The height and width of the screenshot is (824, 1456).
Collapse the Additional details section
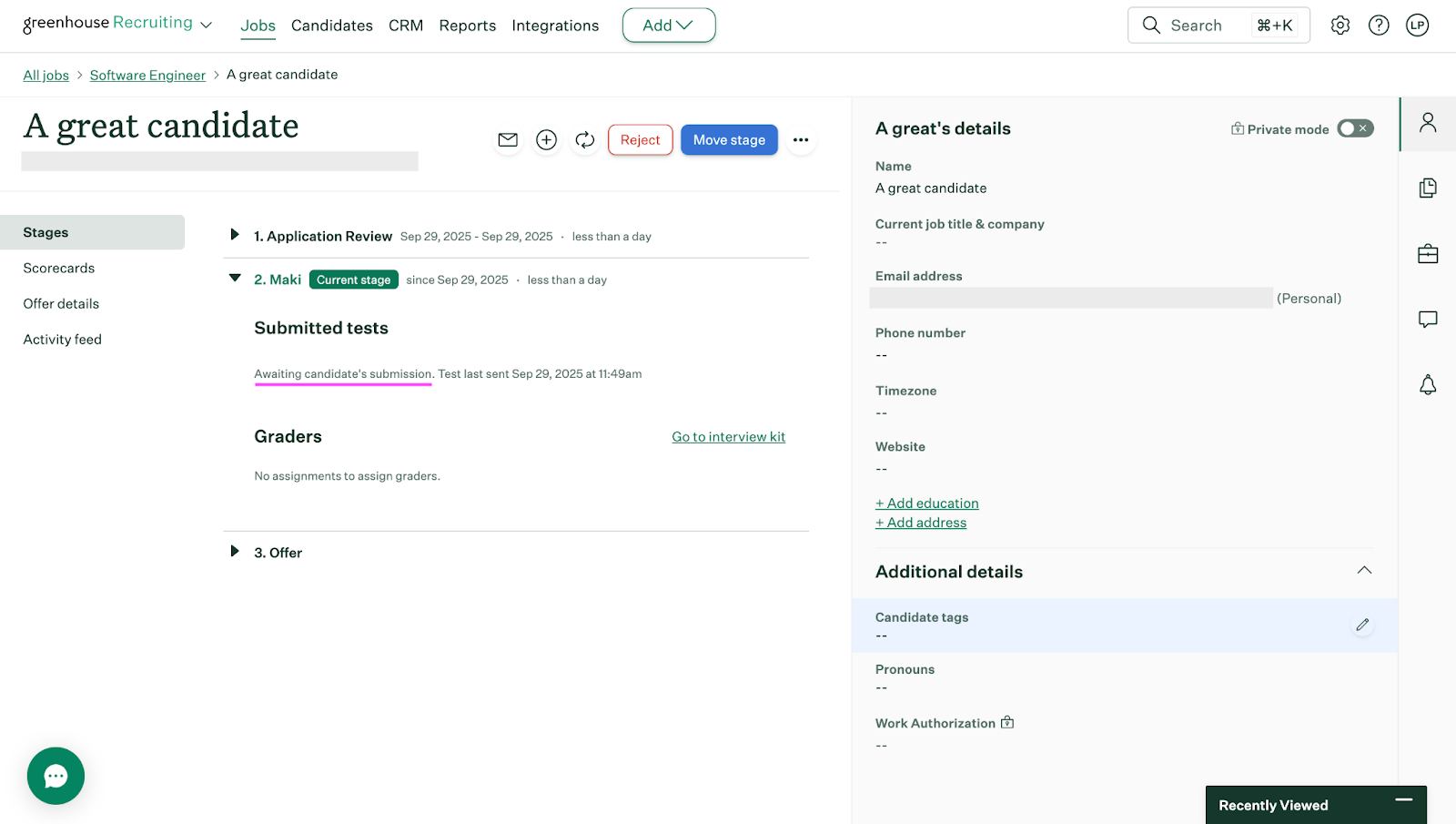point(1364,571)
